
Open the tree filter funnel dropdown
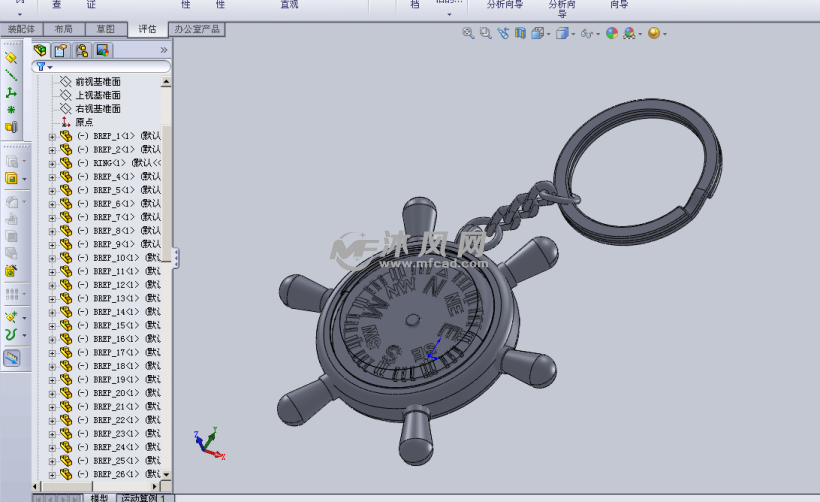click(44, 67)
